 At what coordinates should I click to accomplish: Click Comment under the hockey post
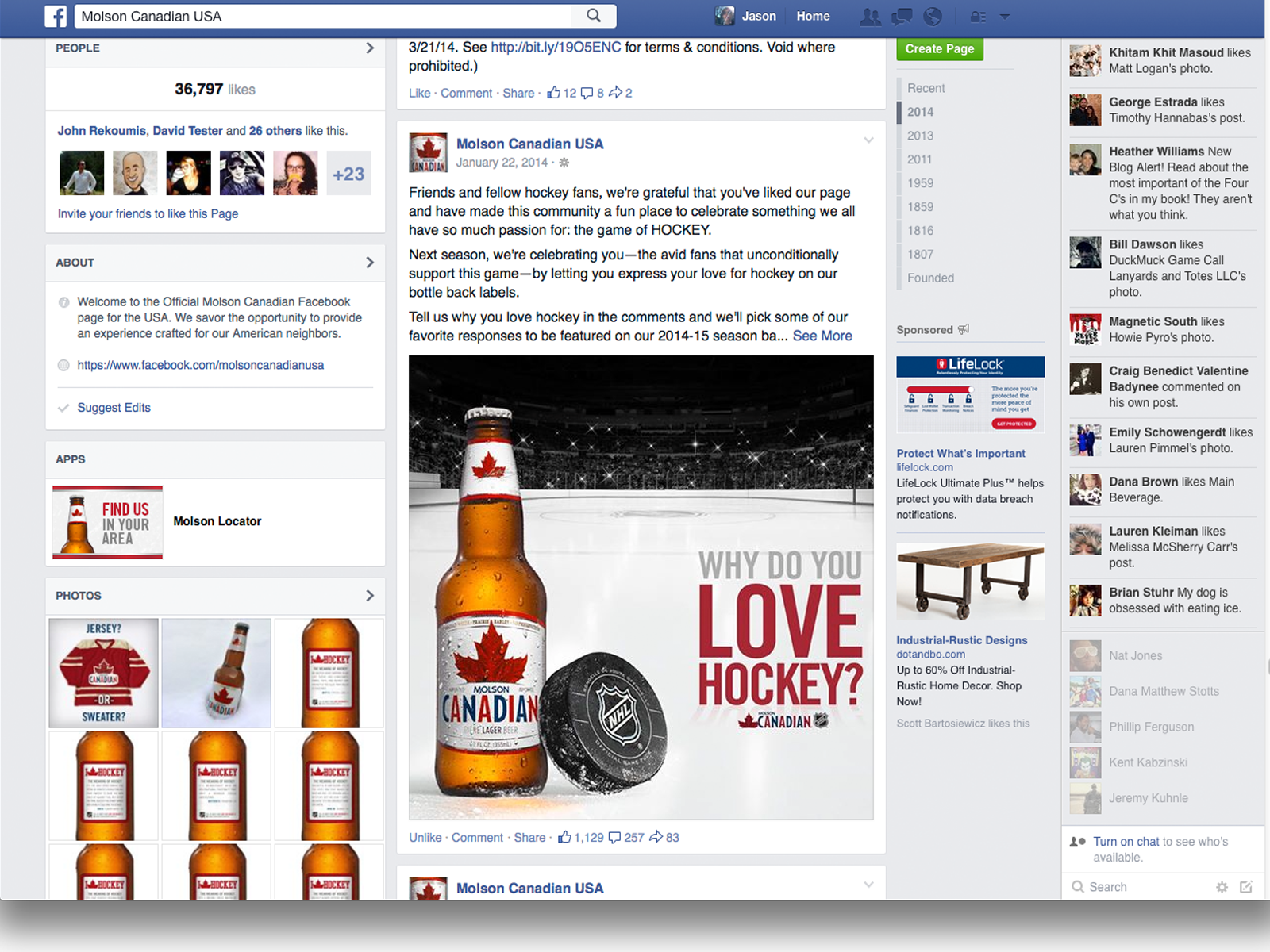tap(478, 838)
